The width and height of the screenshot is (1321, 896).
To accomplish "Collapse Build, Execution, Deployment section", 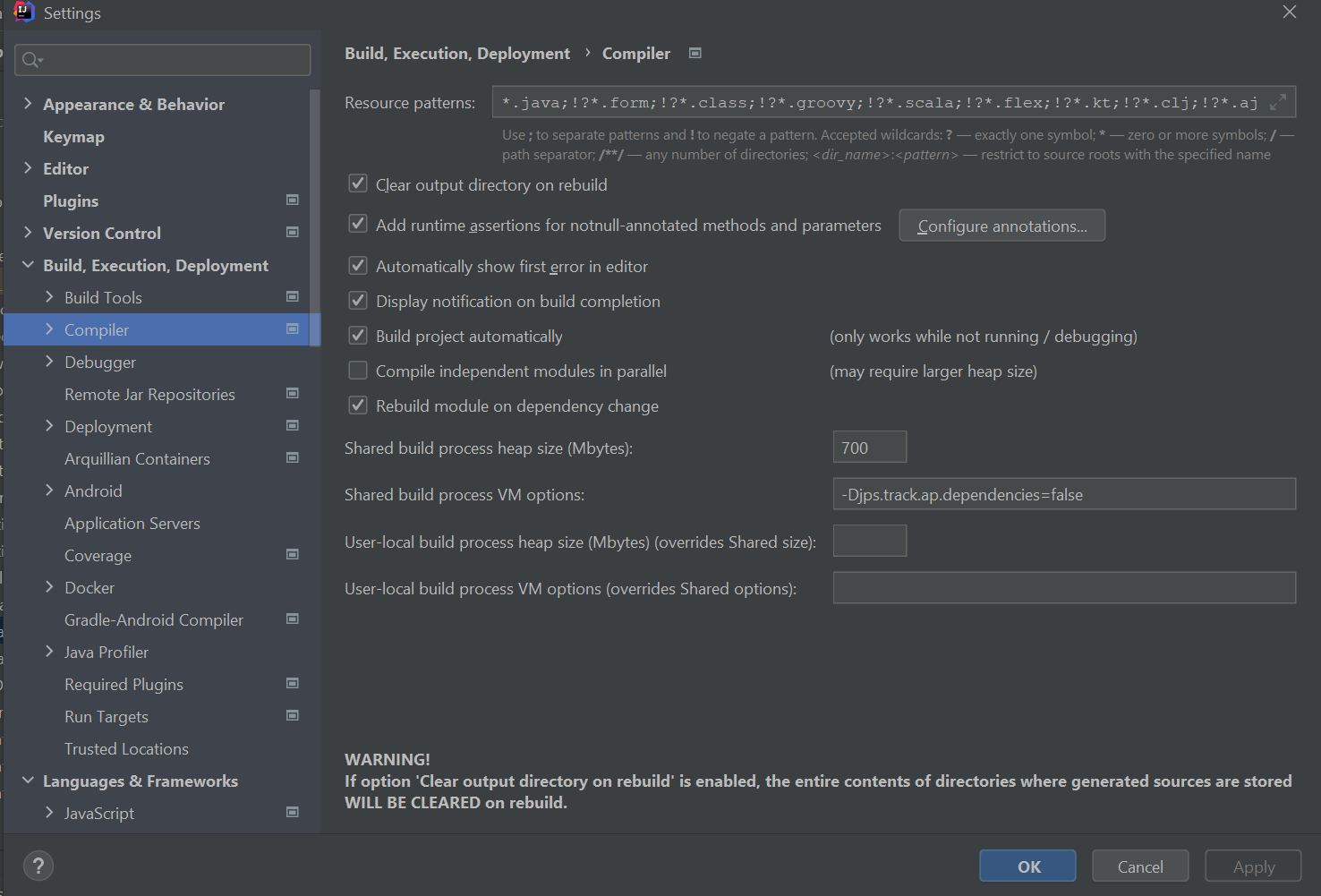I will (28, 265).
